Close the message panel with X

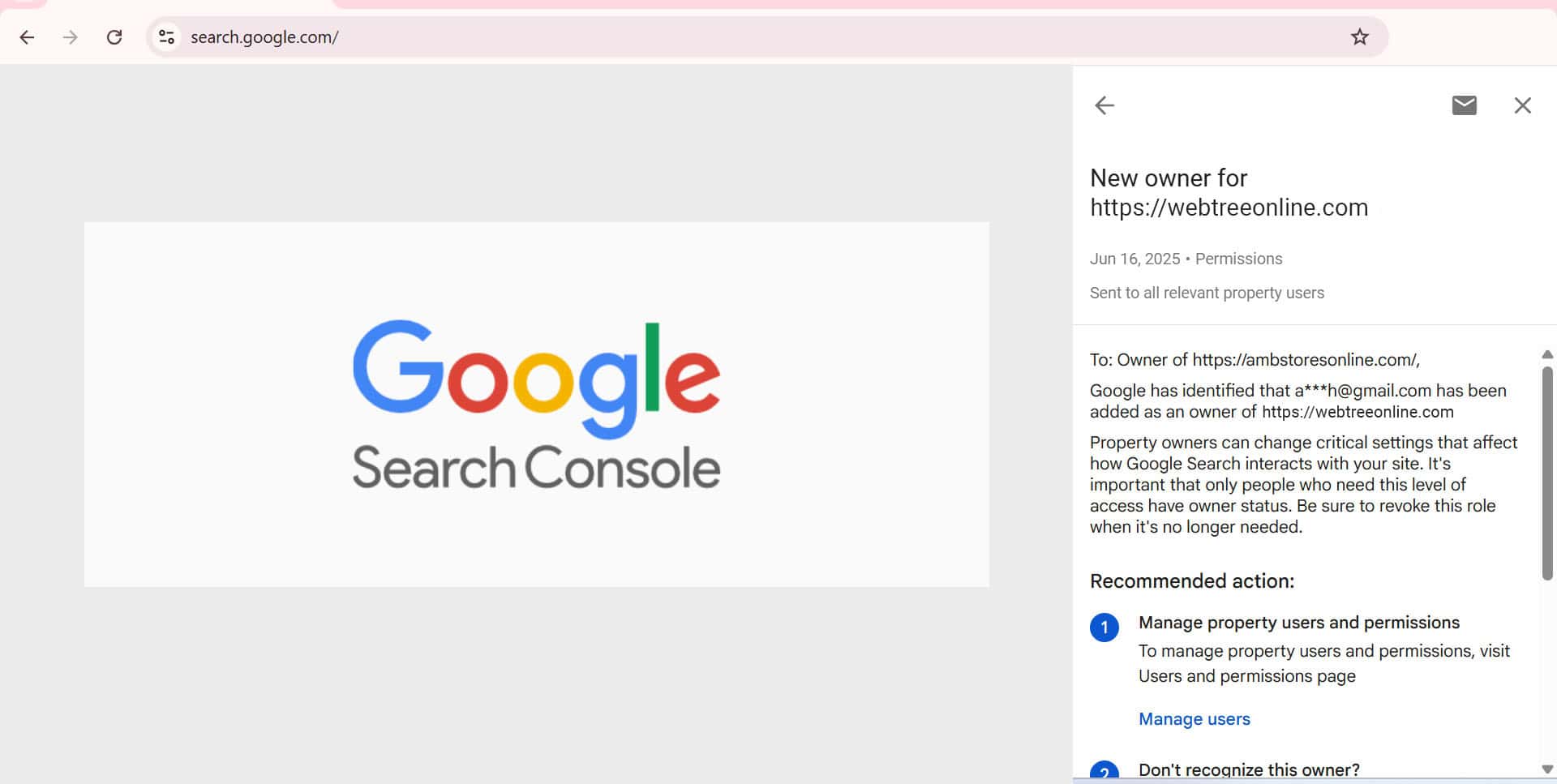pyautogui.click(x=1522, y=105)
